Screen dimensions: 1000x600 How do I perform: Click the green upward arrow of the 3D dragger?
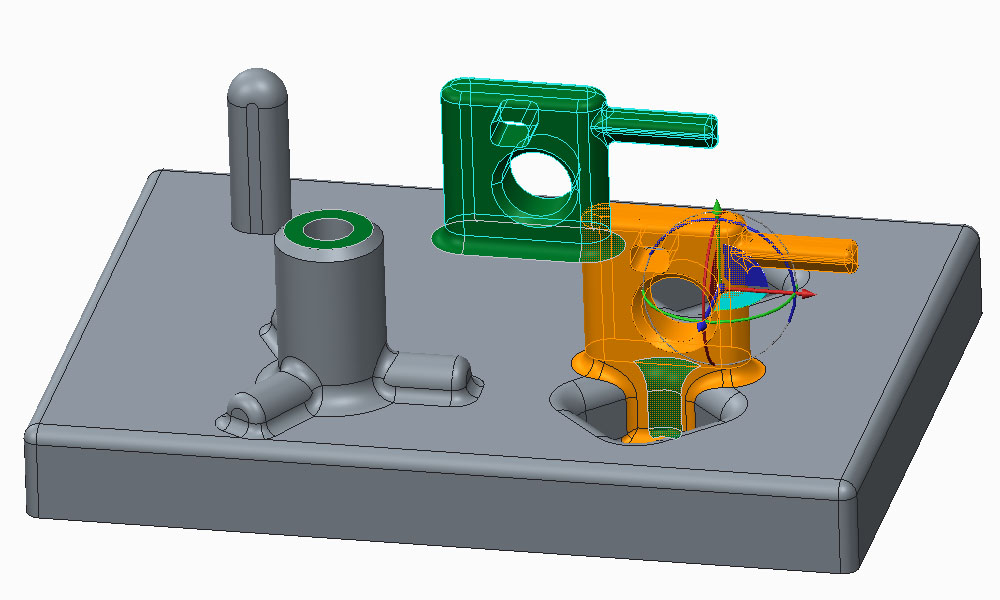[717, 206]
